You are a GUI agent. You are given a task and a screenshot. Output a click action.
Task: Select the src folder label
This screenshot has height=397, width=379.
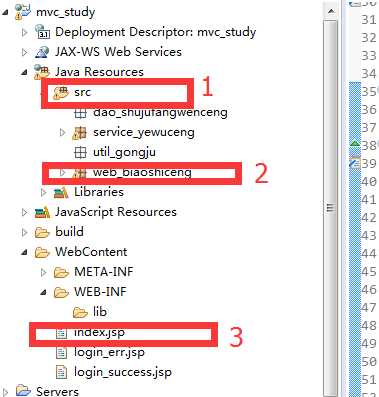click(x=82, y=92)
